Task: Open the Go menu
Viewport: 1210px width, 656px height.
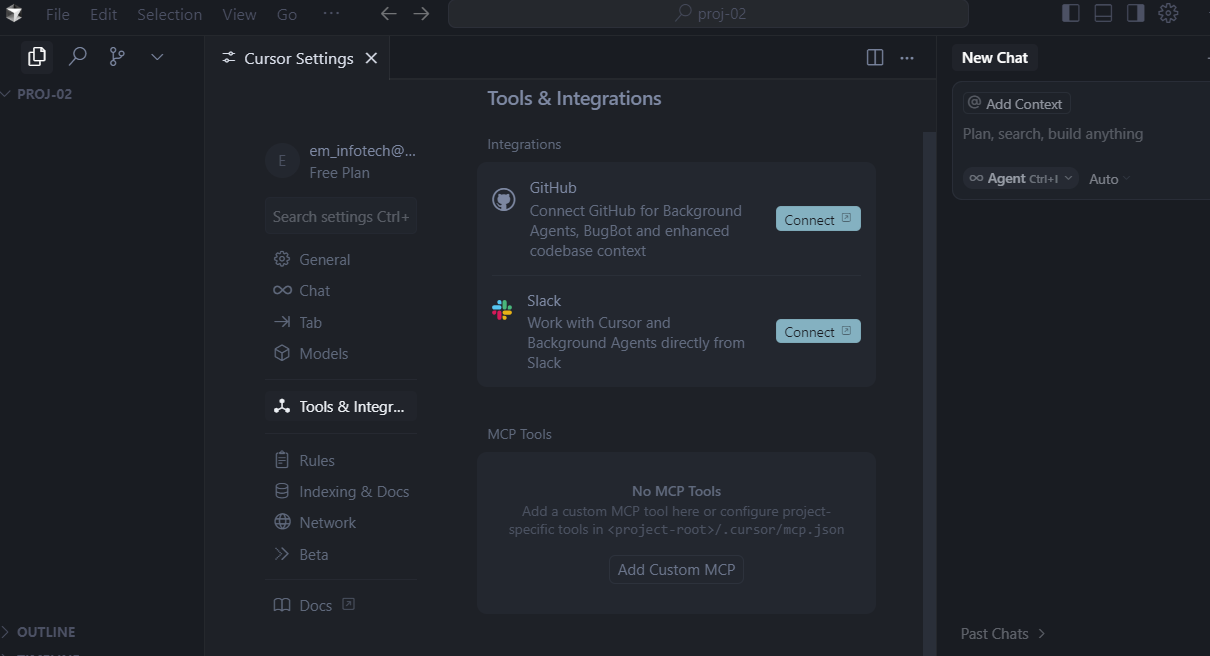Action: (287, 14)
